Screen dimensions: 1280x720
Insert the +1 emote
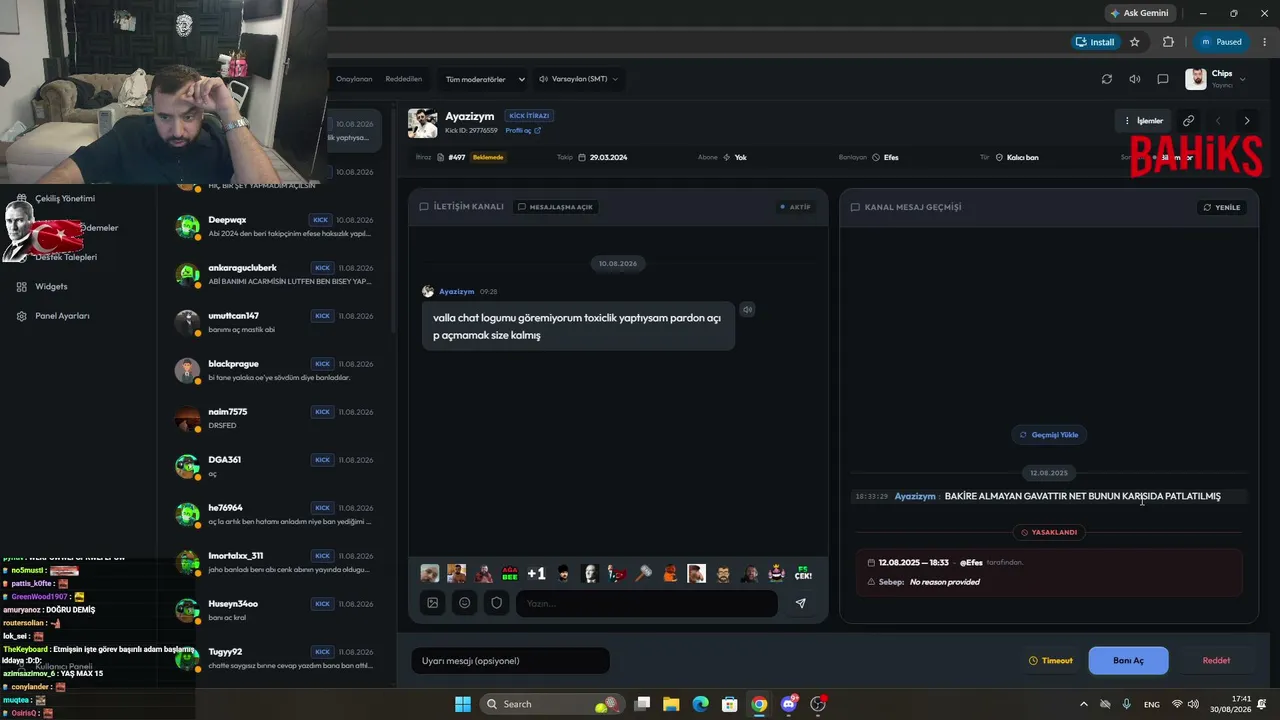point(536,574)
